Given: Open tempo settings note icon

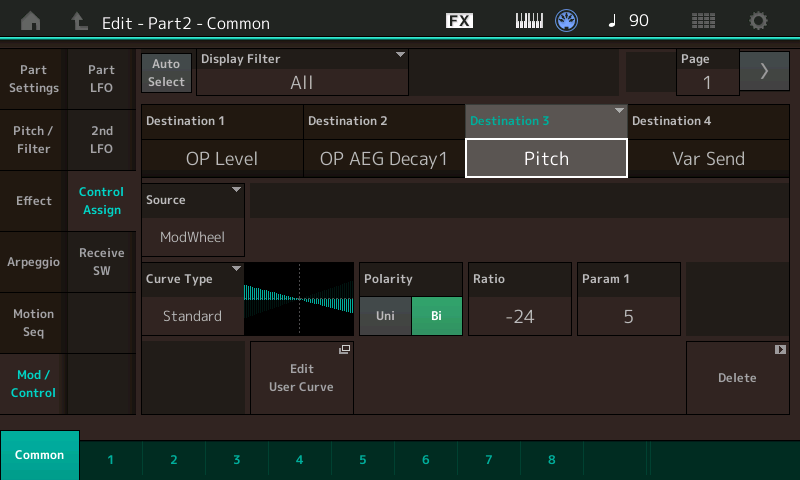Looking at the screenshot, I should coord(613,21).
